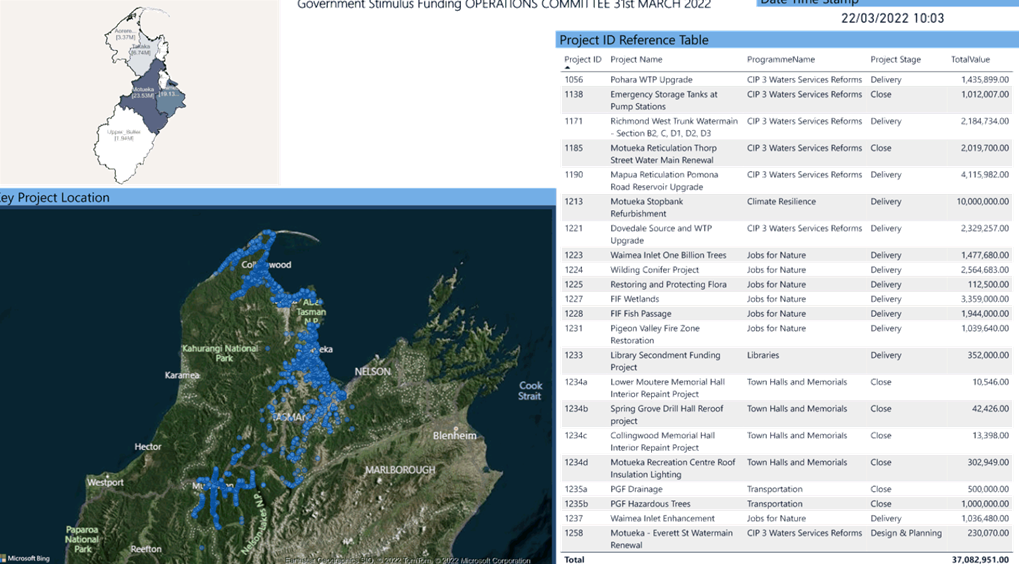Click the Cook Strait map label

(x=530, y=391)
